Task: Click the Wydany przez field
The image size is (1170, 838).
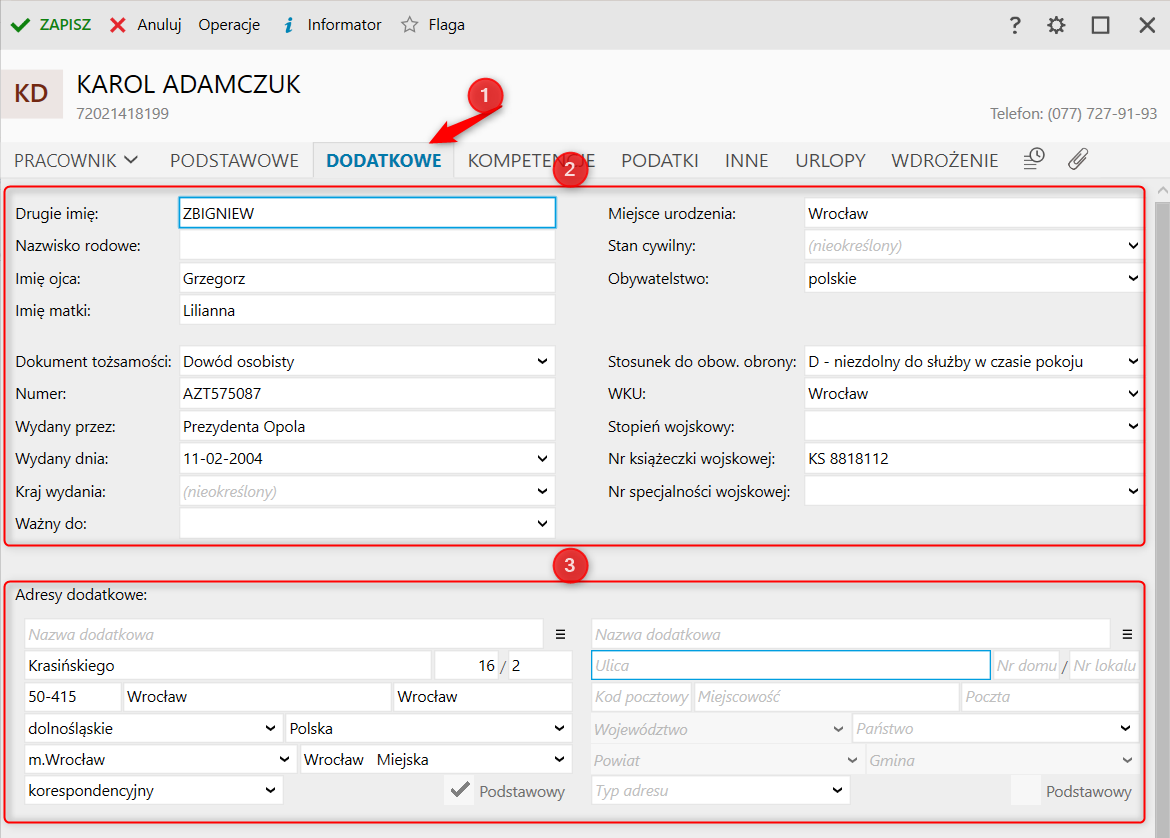Action: pos(367,426)
